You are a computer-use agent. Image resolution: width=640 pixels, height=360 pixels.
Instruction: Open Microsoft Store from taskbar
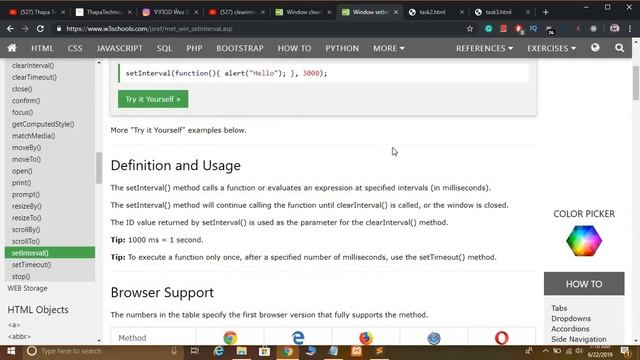(264, 351)
